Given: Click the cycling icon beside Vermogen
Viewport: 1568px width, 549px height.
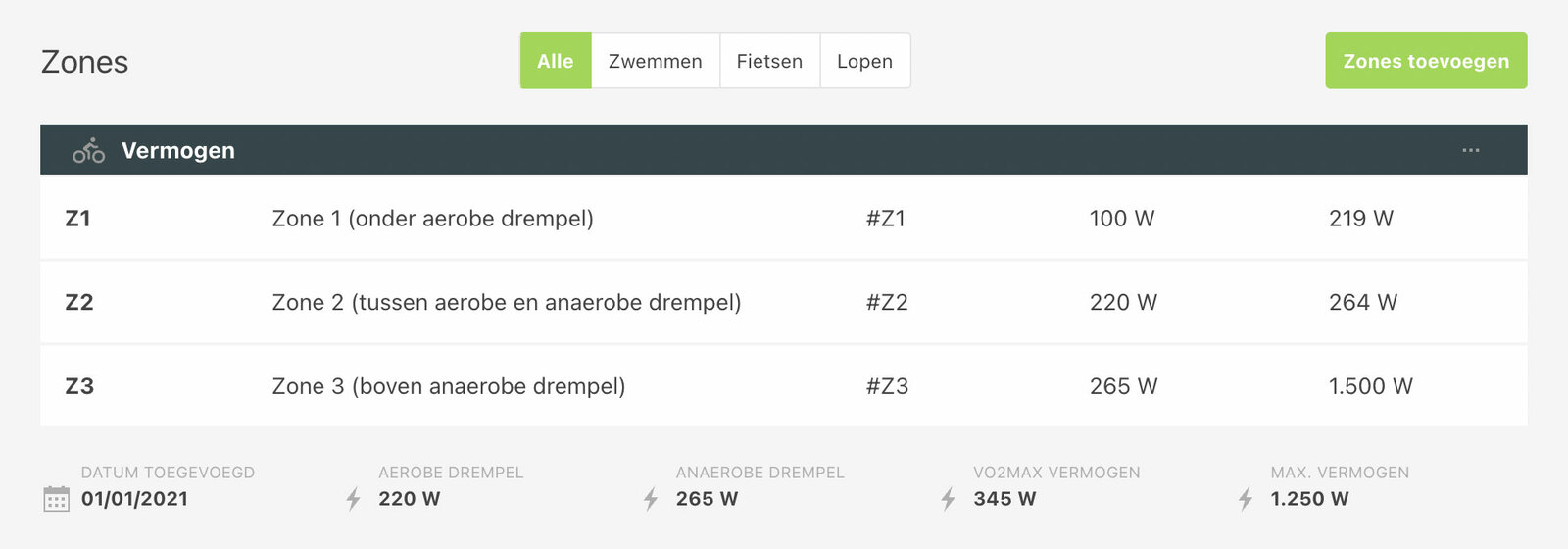Looking at the screenshot, I should (88, 150).
